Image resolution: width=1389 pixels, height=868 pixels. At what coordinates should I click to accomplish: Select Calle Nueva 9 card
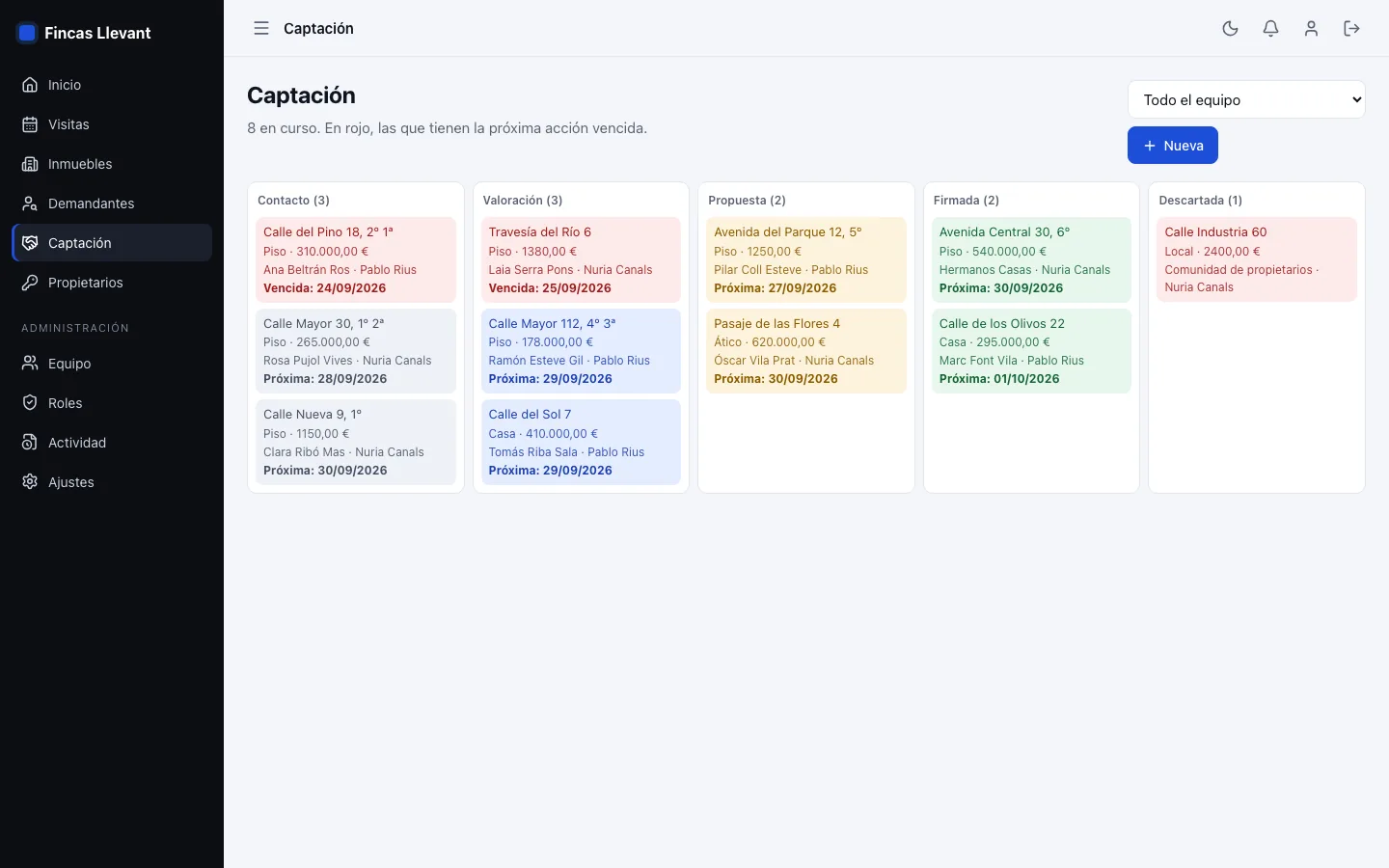pyautogui.click(x=356, y=442)
